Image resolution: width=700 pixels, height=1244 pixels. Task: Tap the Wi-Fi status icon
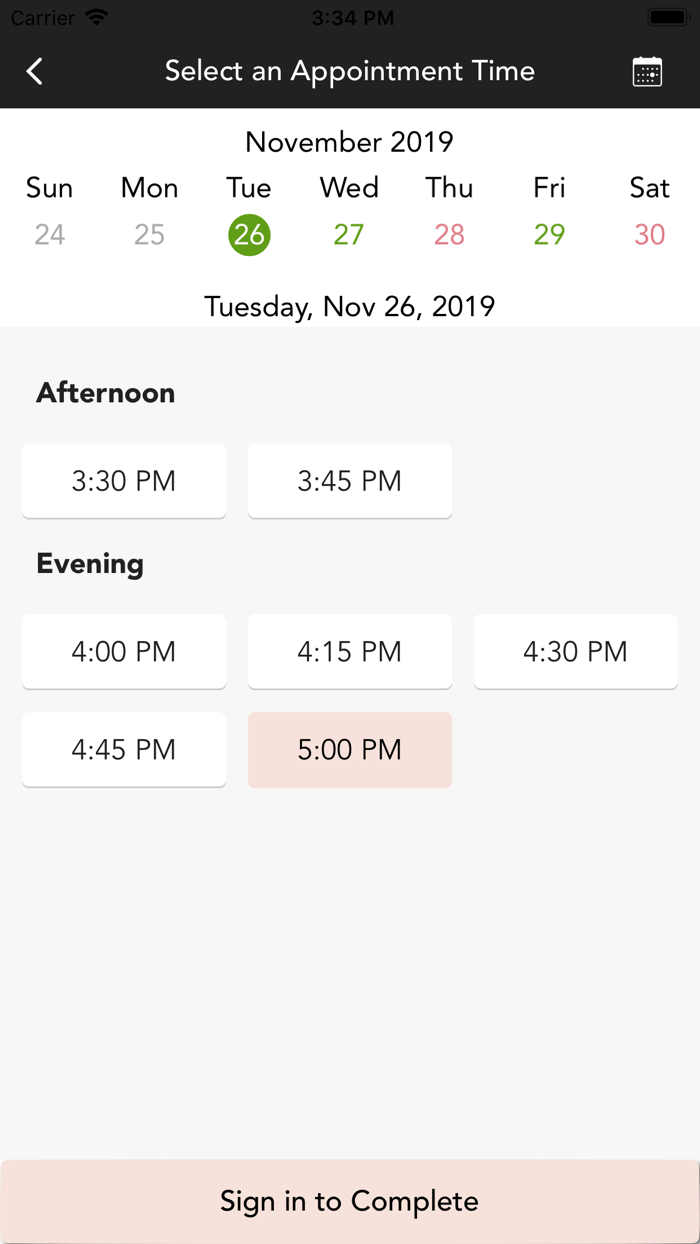[96, 18]
